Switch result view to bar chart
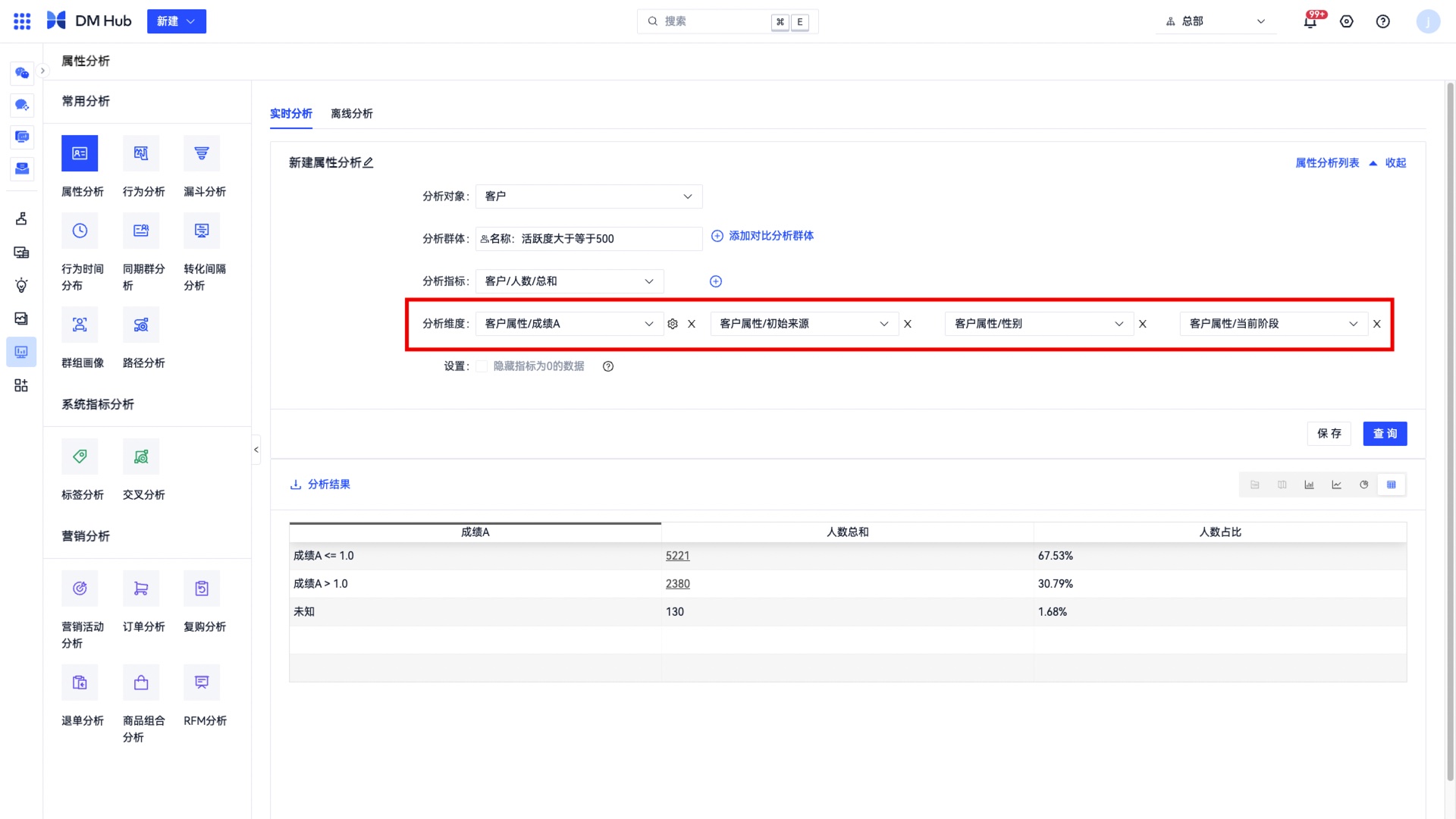The height and width of the screenshot is (819, 1456). click(1310, 485)
